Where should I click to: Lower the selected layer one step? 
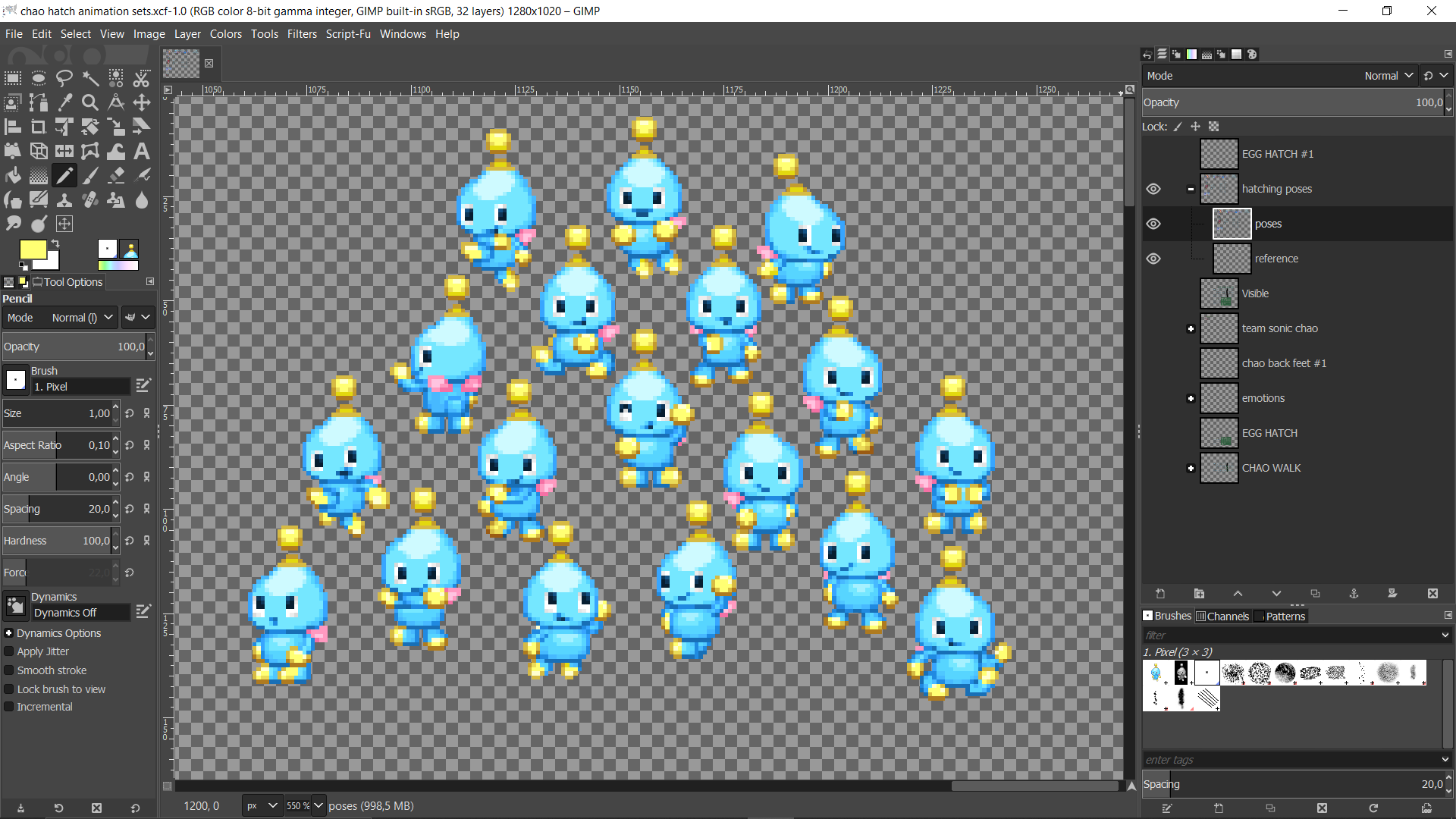click(1276, 593)
